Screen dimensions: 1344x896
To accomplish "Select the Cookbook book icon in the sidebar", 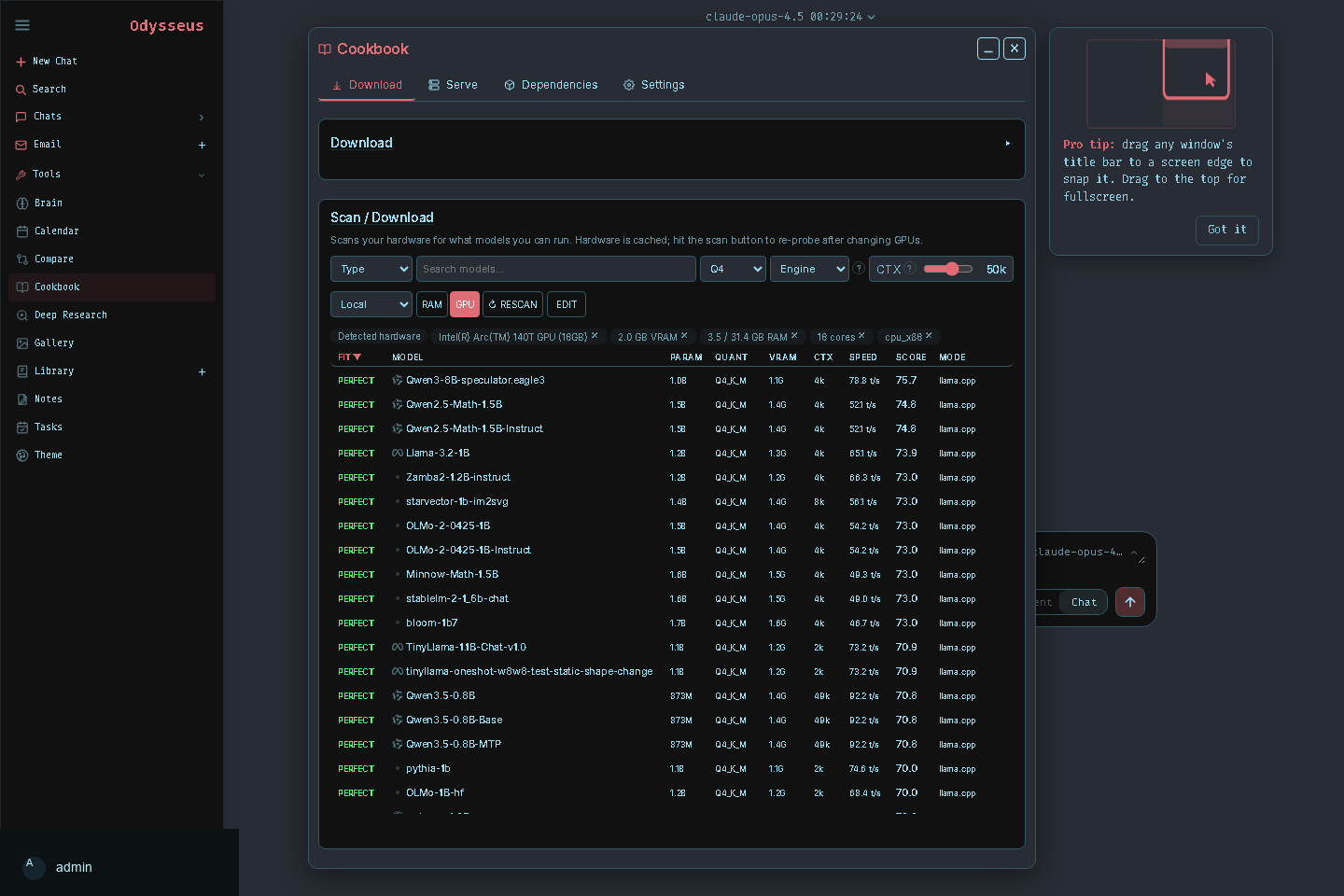I will 22,287.
